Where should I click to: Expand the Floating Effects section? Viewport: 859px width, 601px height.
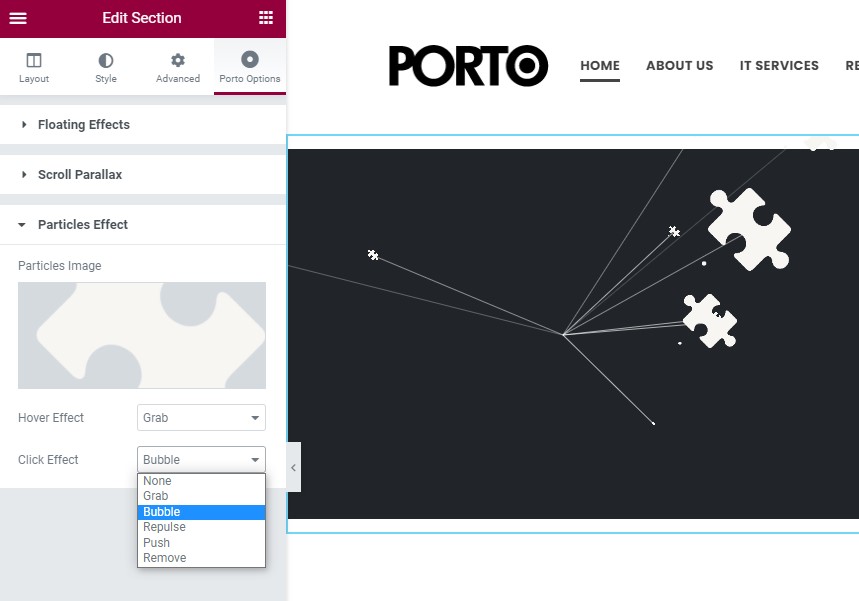point(142,125)
